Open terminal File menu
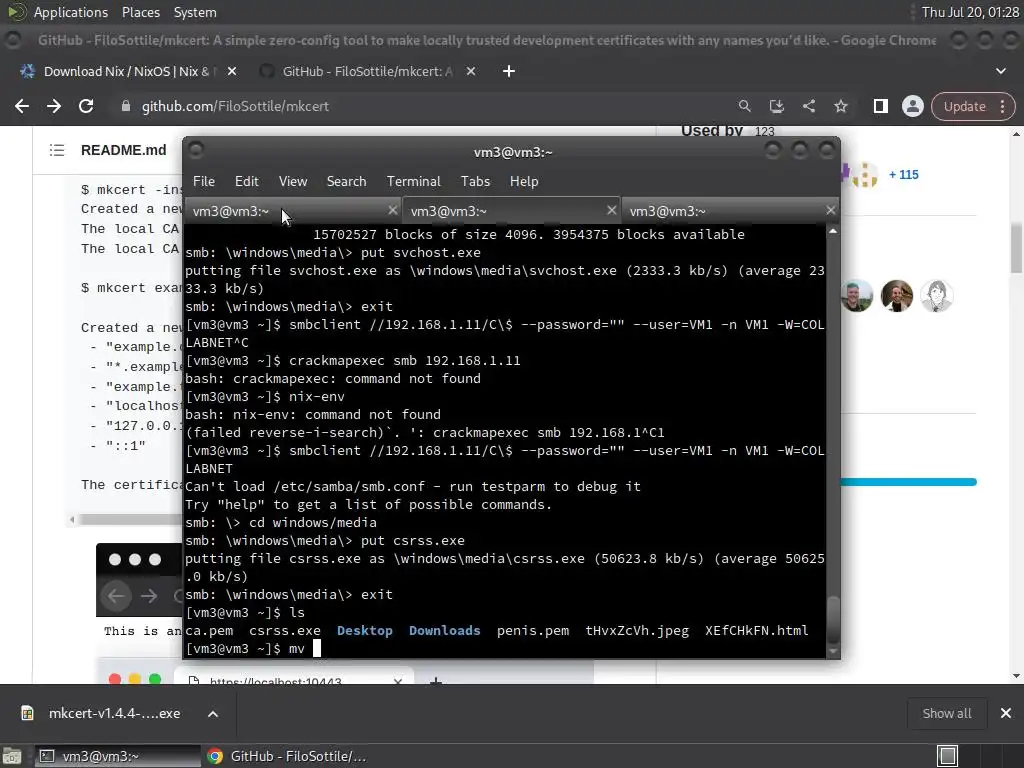Viewport: 1024px width, 768px height. (x=204, y=182)
